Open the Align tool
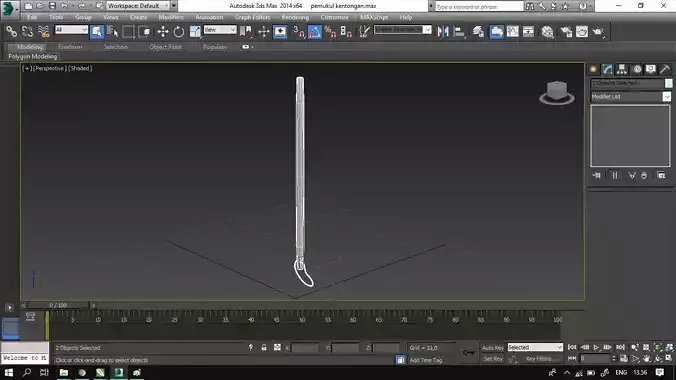Image resolution: width=676 pixels, height=380 pixels. pos(459,31)
